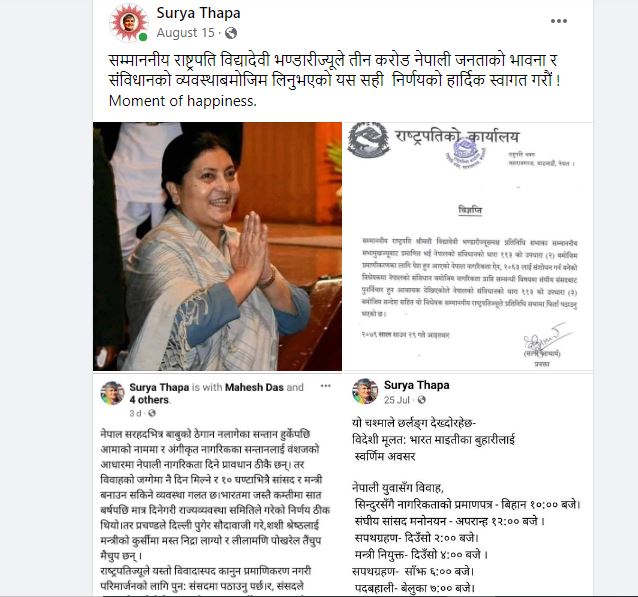The height and width of the screenshot is (597, 638).
Task: Click the globe icon next to 25 Jul
Action: tap(422, 400)
